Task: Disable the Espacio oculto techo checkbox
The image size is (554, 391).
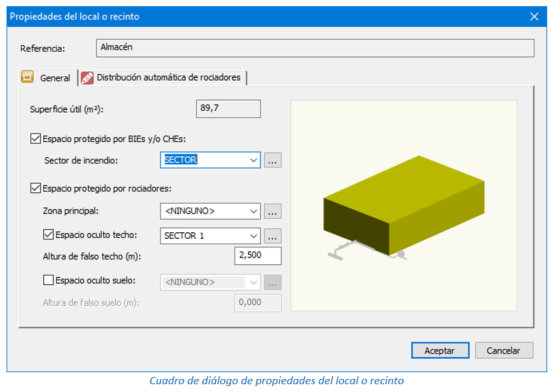Action: 48,235
